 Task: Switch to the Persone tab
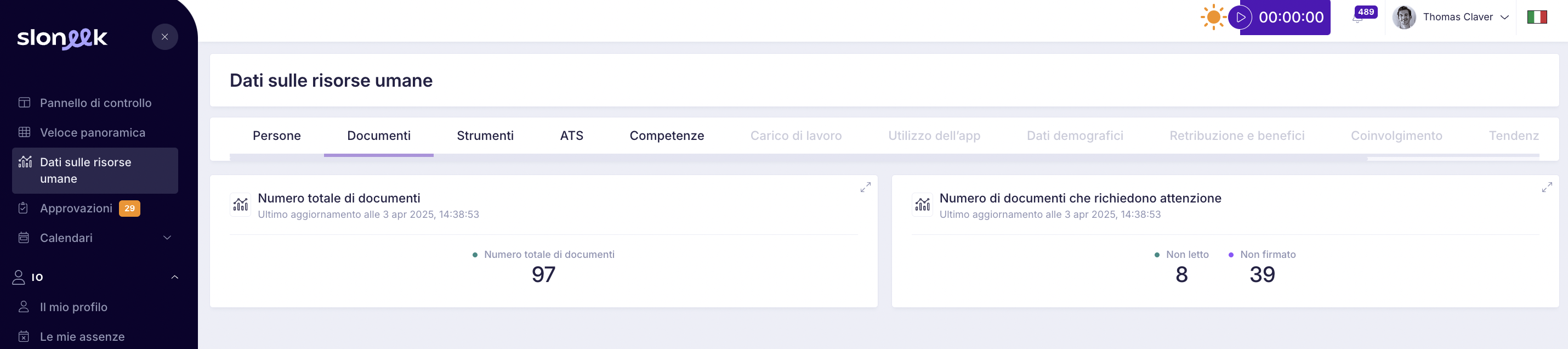tap(276, 136)
